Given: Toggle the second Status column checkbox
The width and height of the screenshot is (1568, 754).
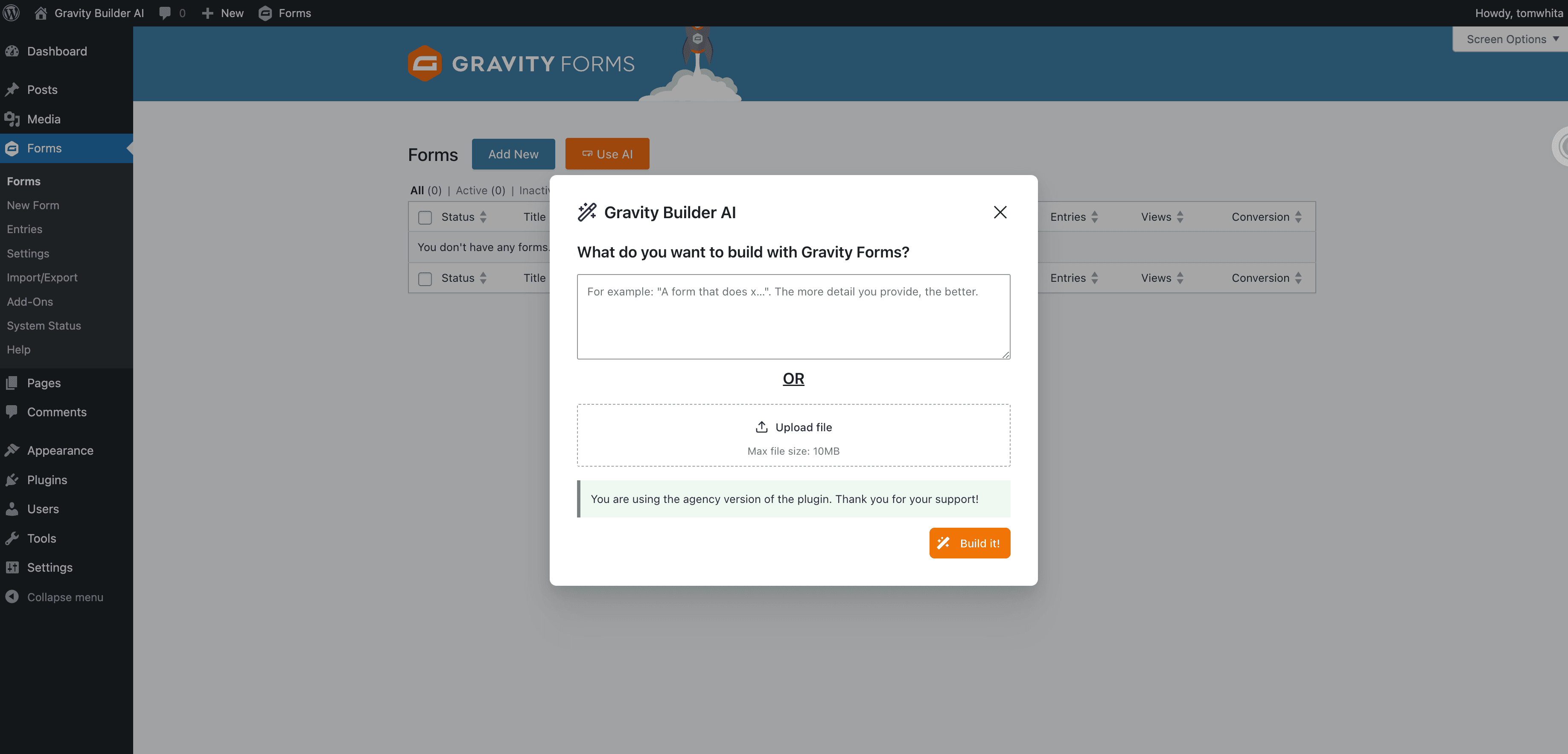Looking at the screenshot, I should tap(425, 278).
